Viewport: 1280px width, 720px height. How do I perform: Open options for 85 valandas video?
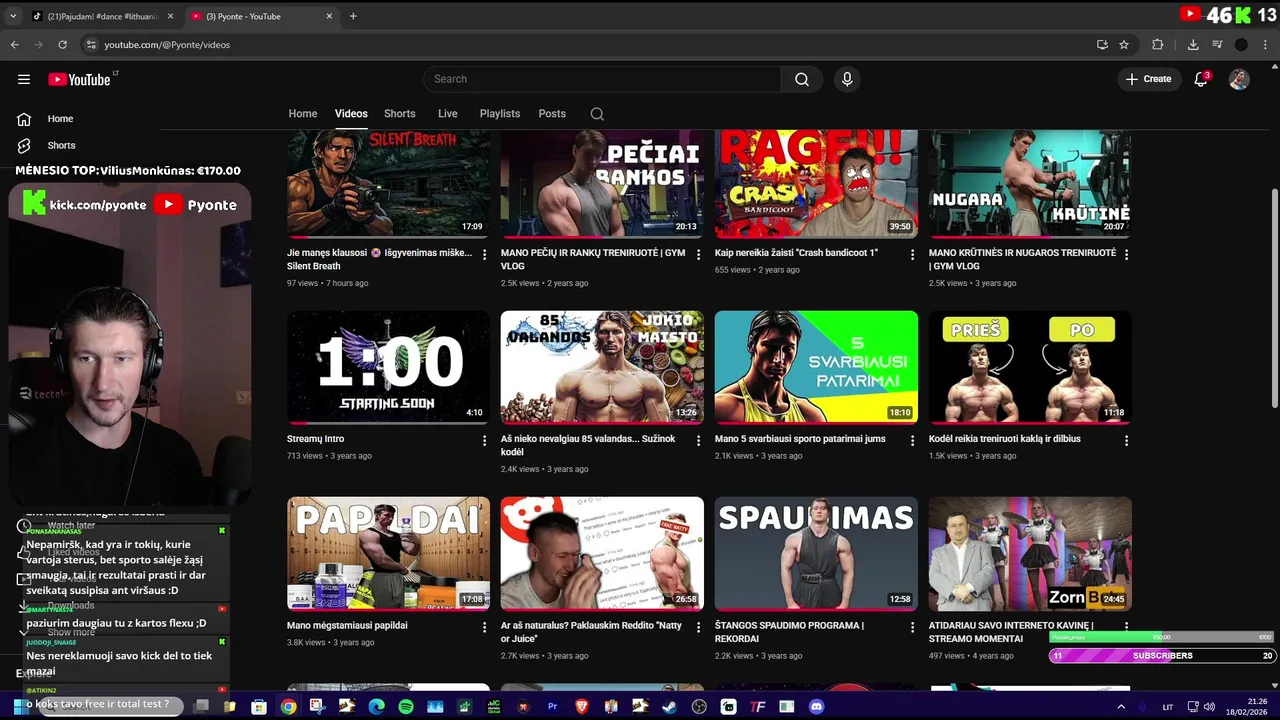[698, 440]
